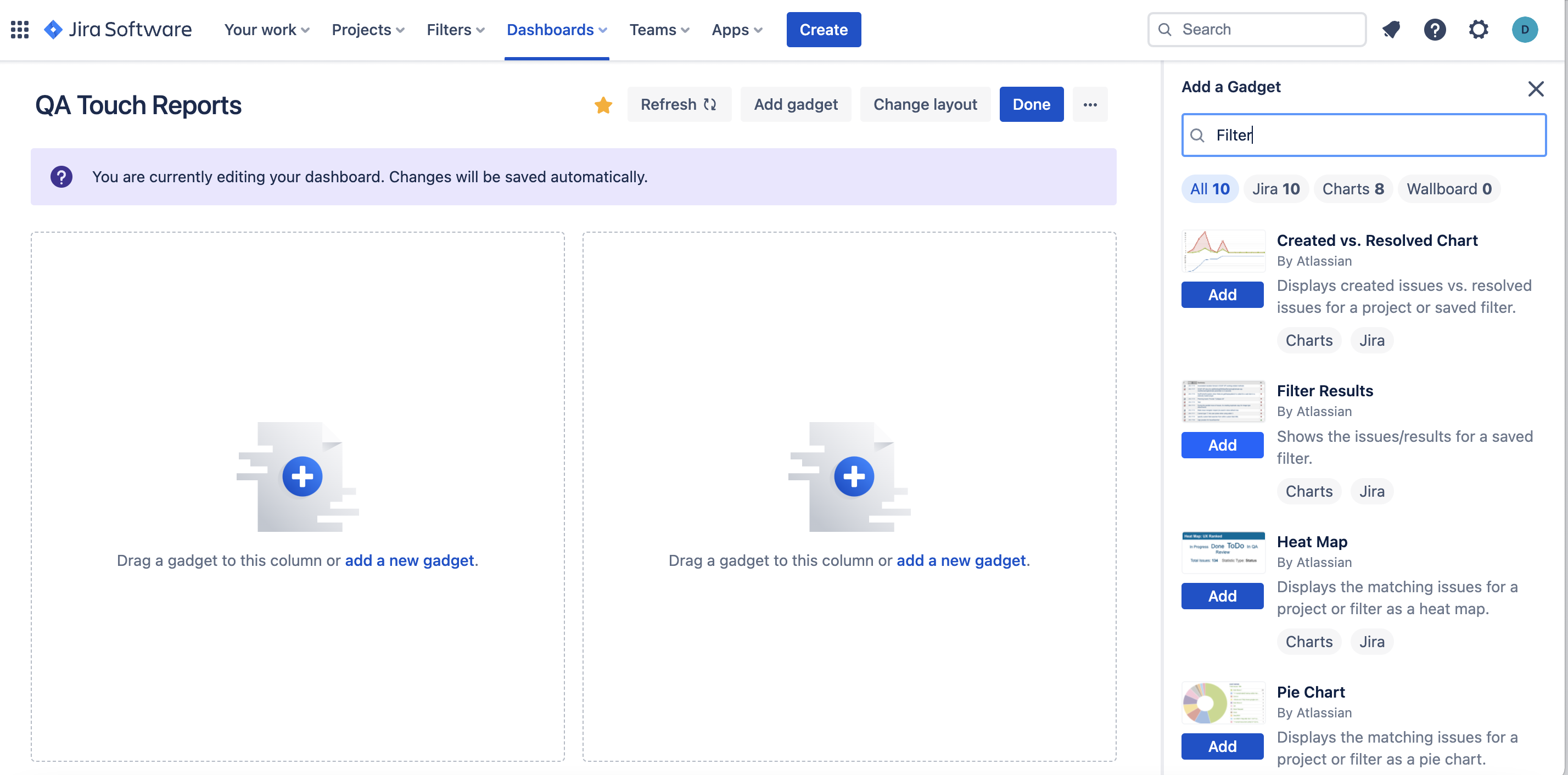Add the Heat Map gadget

point(1222,596)
